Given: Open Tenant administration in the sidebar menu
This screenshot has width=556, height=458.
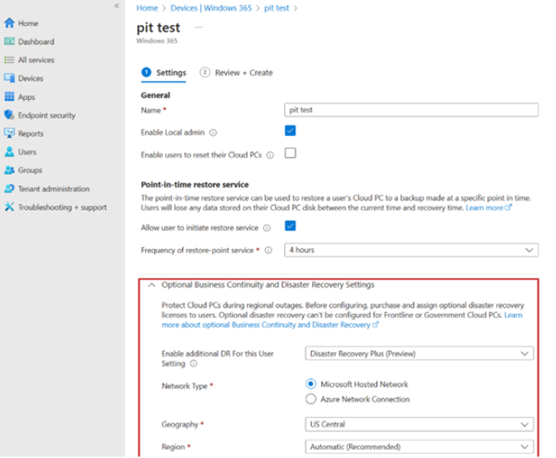Looking at the screenshot, I should coord(54,189).
